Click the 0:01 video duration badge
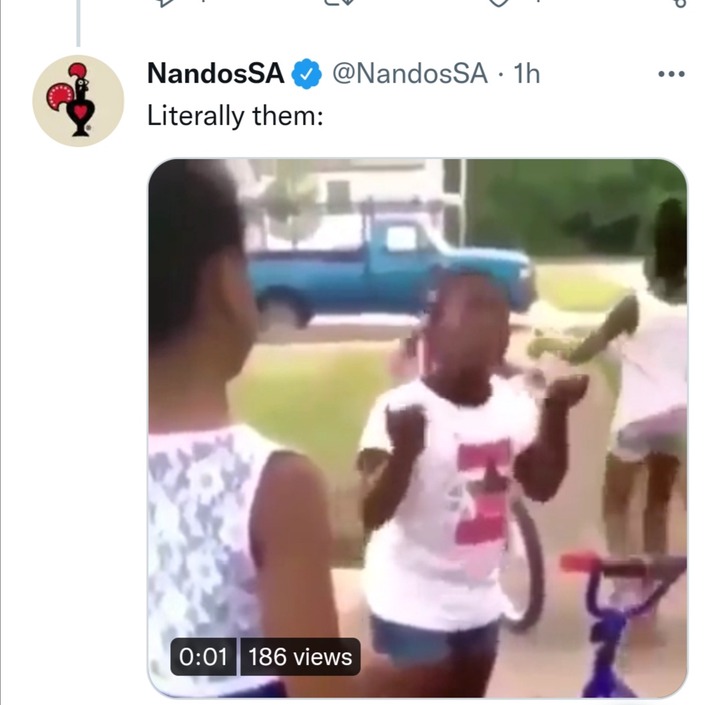 coord(203,656)
